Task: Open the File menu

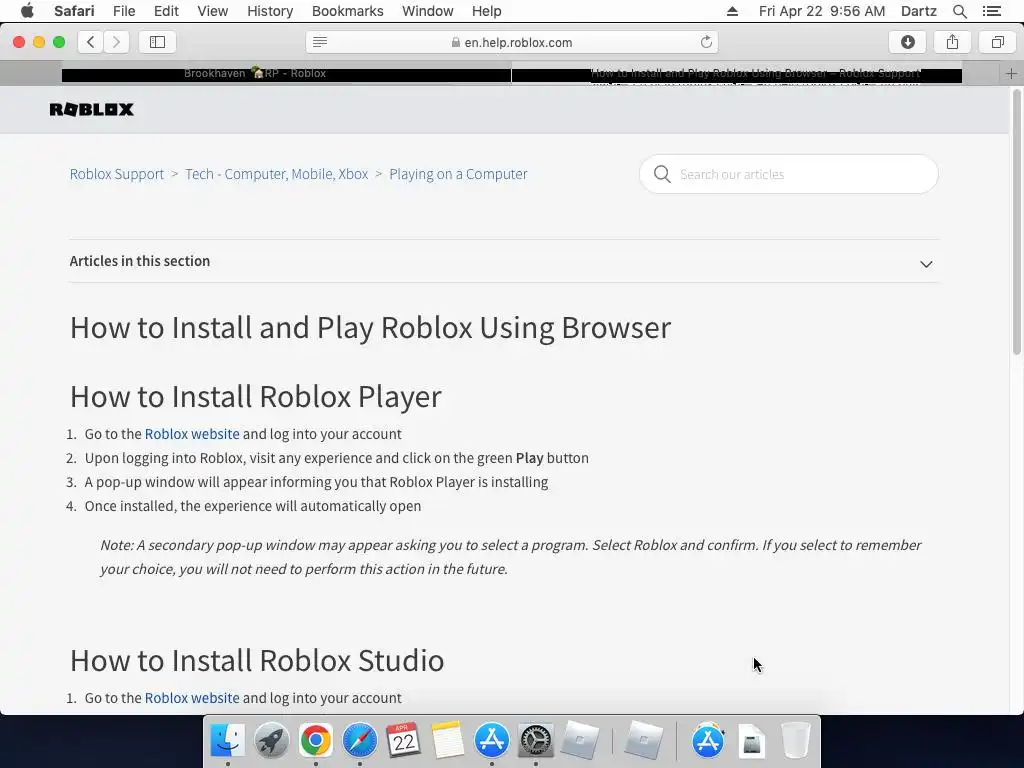Action: [124, 11]
